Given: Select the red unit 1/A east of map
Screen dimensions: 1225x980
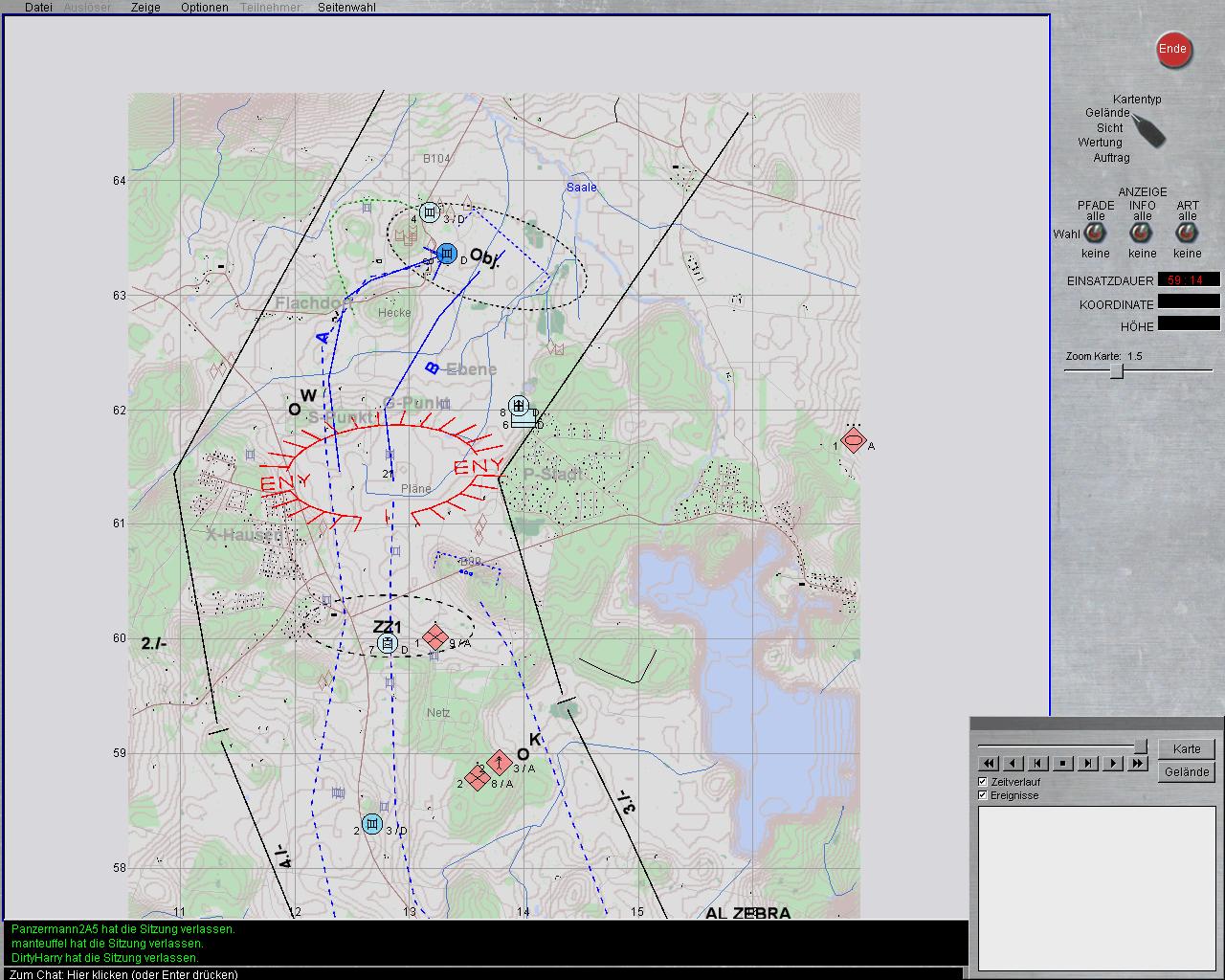Looking at the screenshot, I should tap(854, 441).
